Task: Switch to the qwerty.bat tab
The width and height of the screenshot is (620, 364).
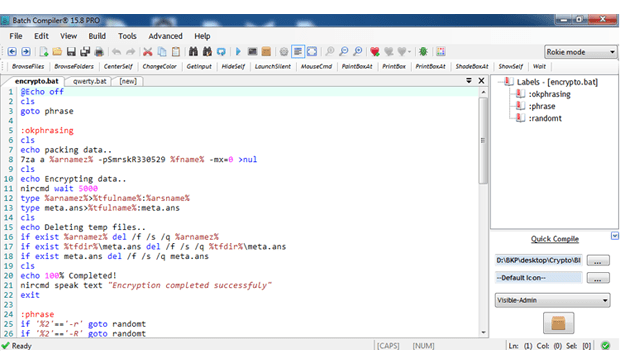Action: tap(89, 81)
